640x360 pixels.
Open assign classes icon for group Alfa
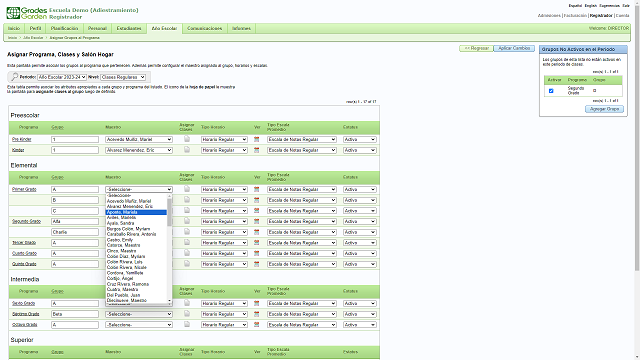click(x=187, y=220)
